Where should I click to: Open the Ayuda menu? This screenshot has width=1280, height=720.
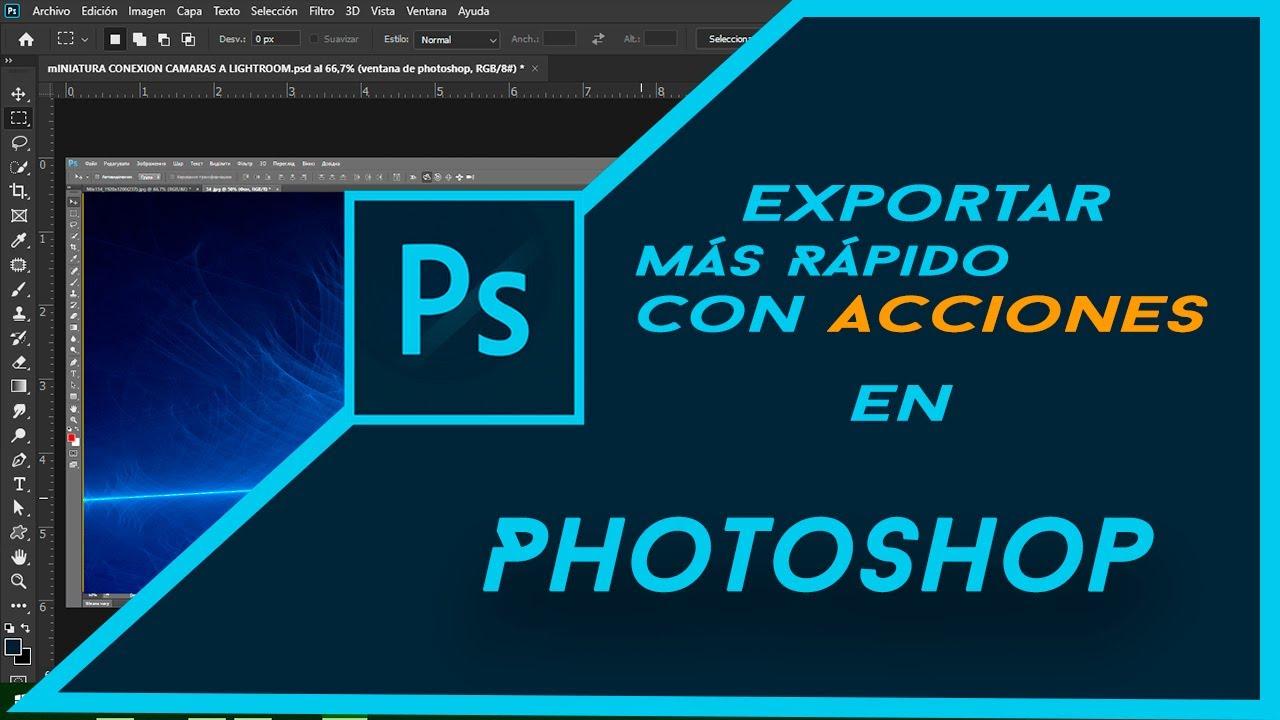[x=473, y=11]
